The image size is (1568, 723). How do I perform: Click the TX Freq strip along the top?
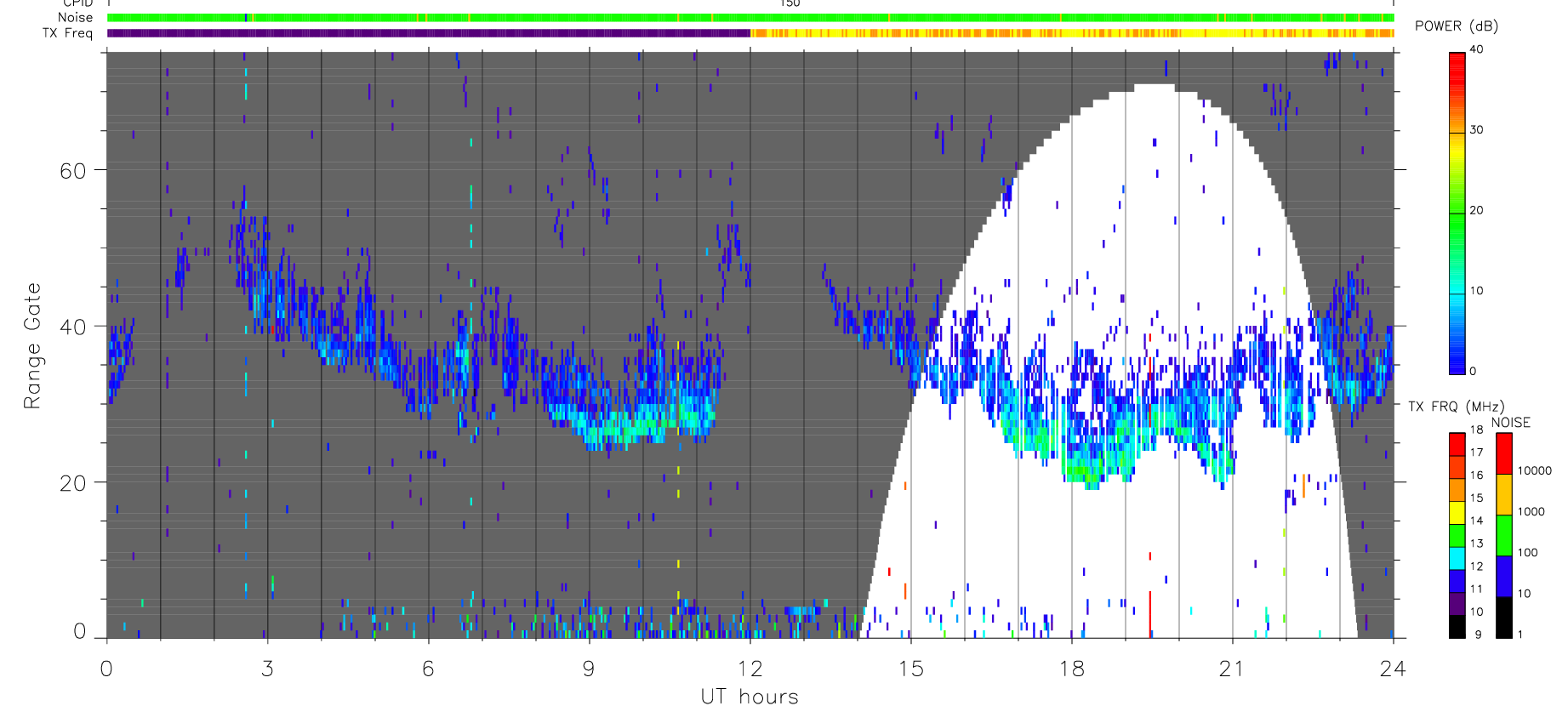point(750,33)
